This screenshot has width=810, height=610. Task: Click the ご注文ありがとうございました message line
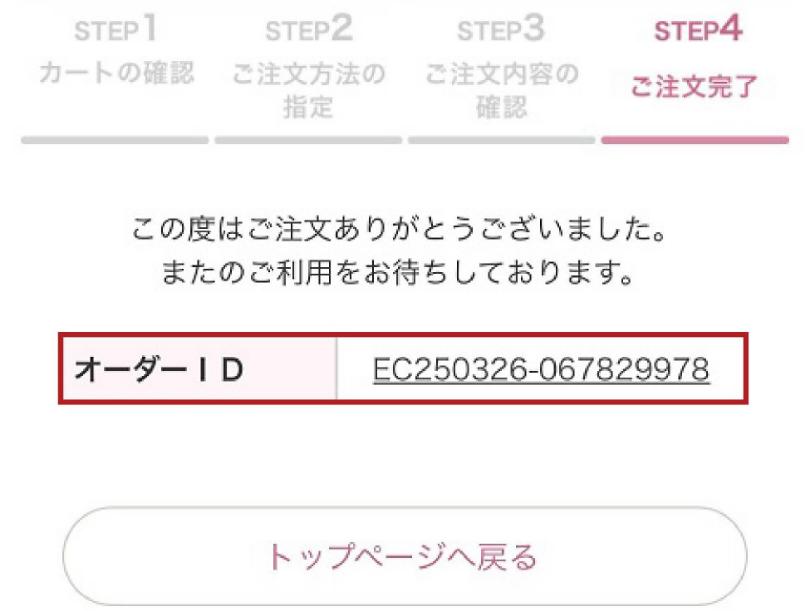tap(400, 232)
